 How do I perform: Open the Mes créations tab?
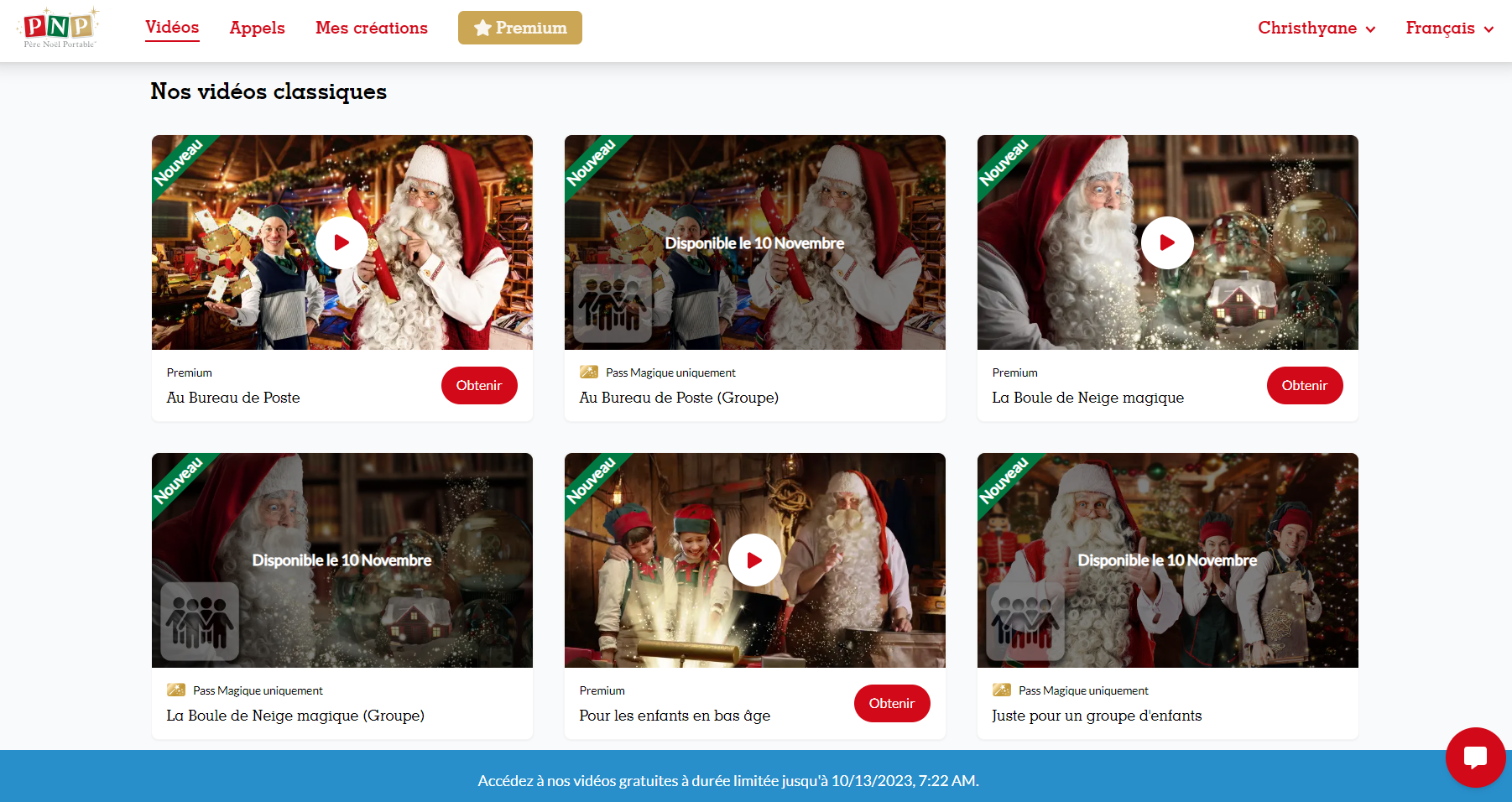[x=372, y=28]
